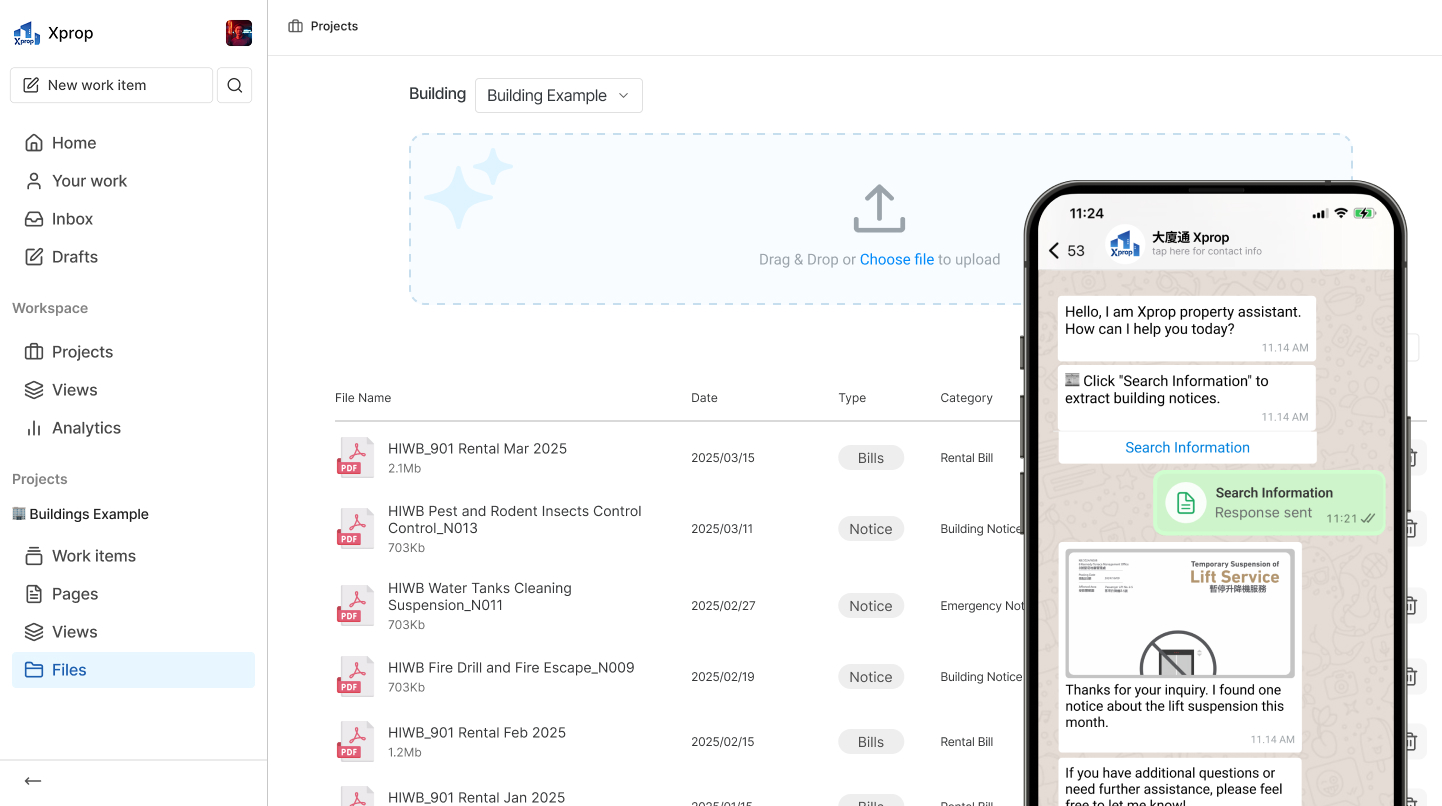Screen dimensions: 1442x806
Task: Open HIWB Pest and Rodent Insects Control file
Action: point(515,519)
